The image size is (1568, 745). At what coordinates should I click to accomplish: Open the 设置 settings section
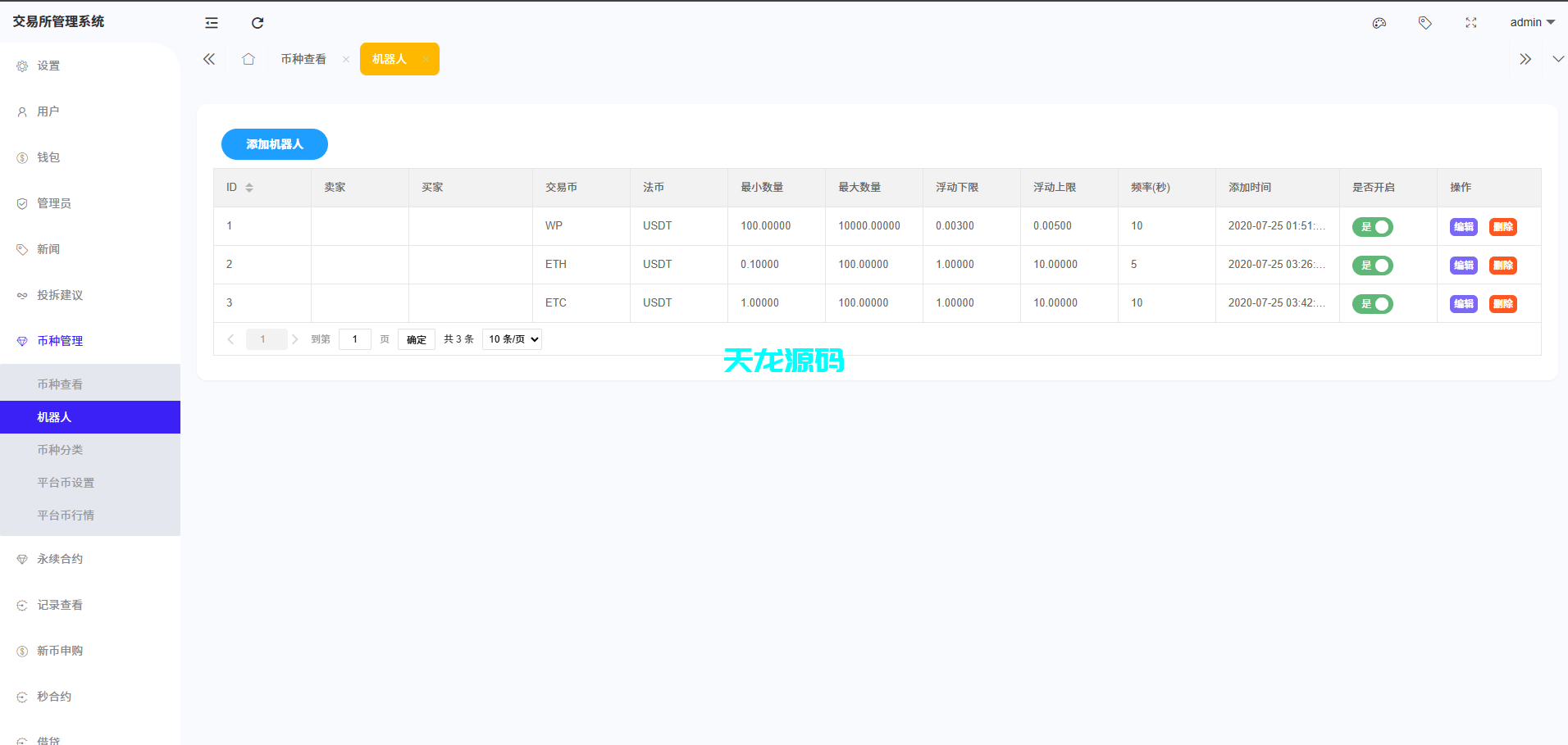click(48, 66)
